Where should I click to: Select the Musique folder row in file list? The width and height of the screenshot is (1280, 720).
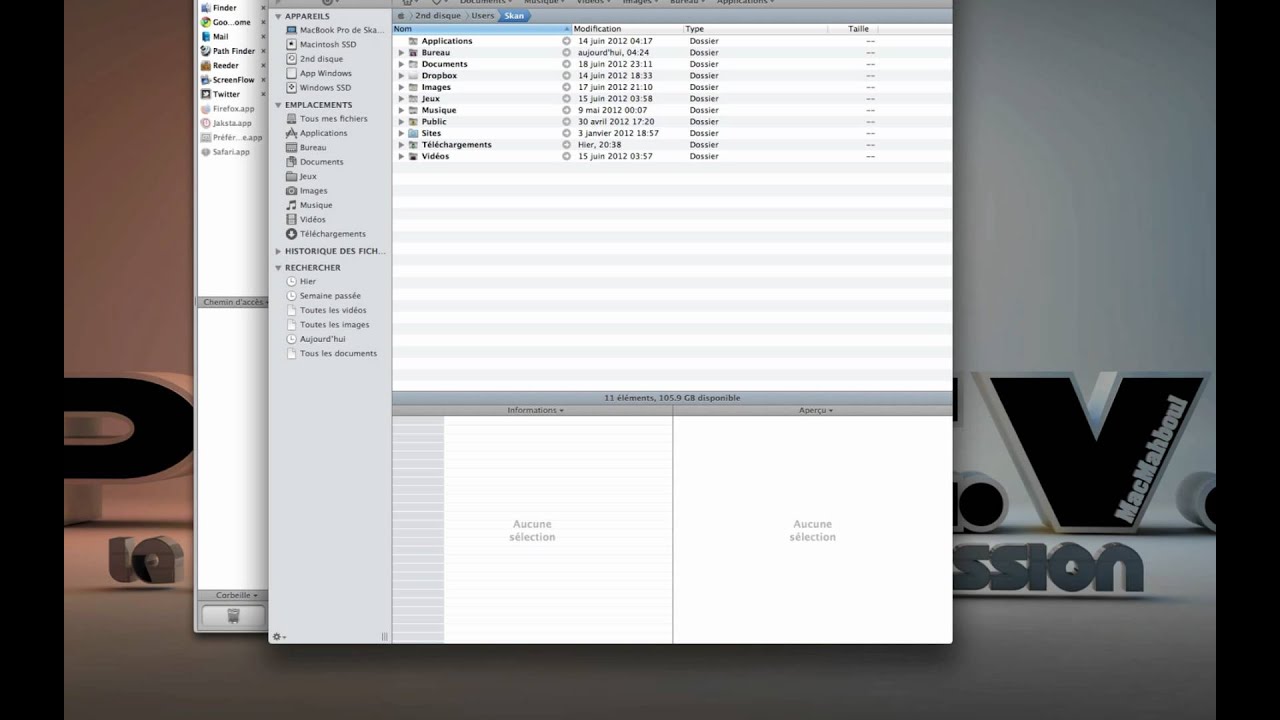[x=672, y=110]
